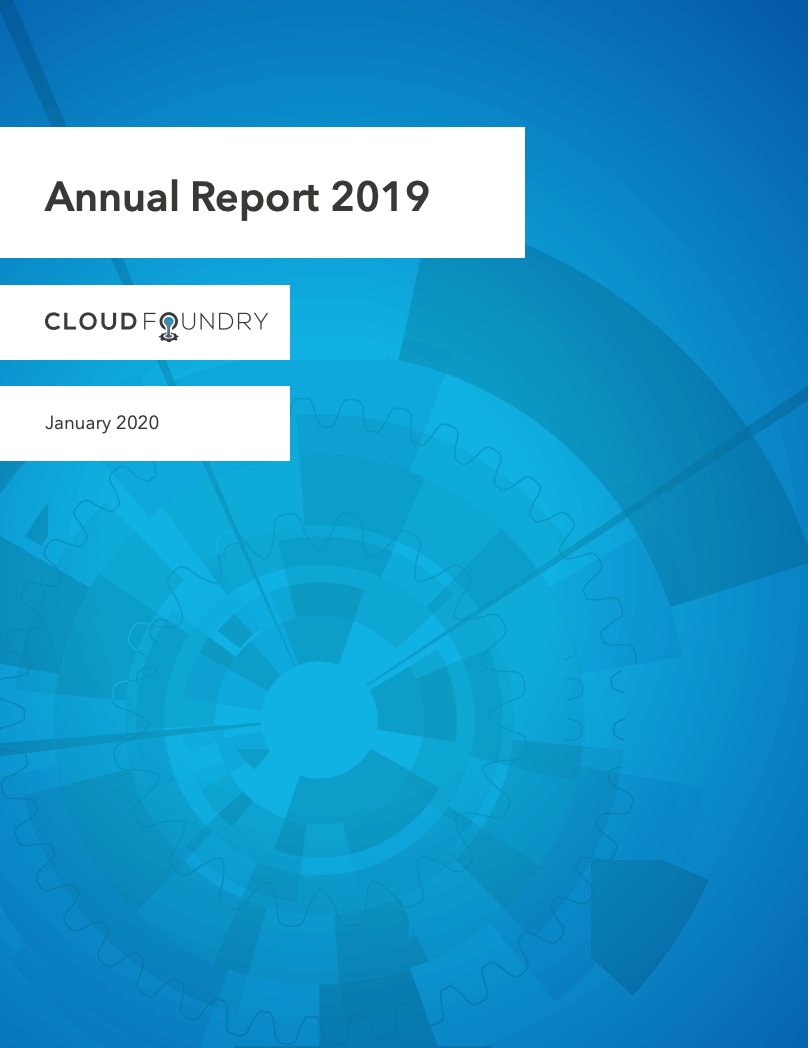This screenshot has height=1048, width=808.
Task: Click the 'January 2020' date text
Action: 102,423
